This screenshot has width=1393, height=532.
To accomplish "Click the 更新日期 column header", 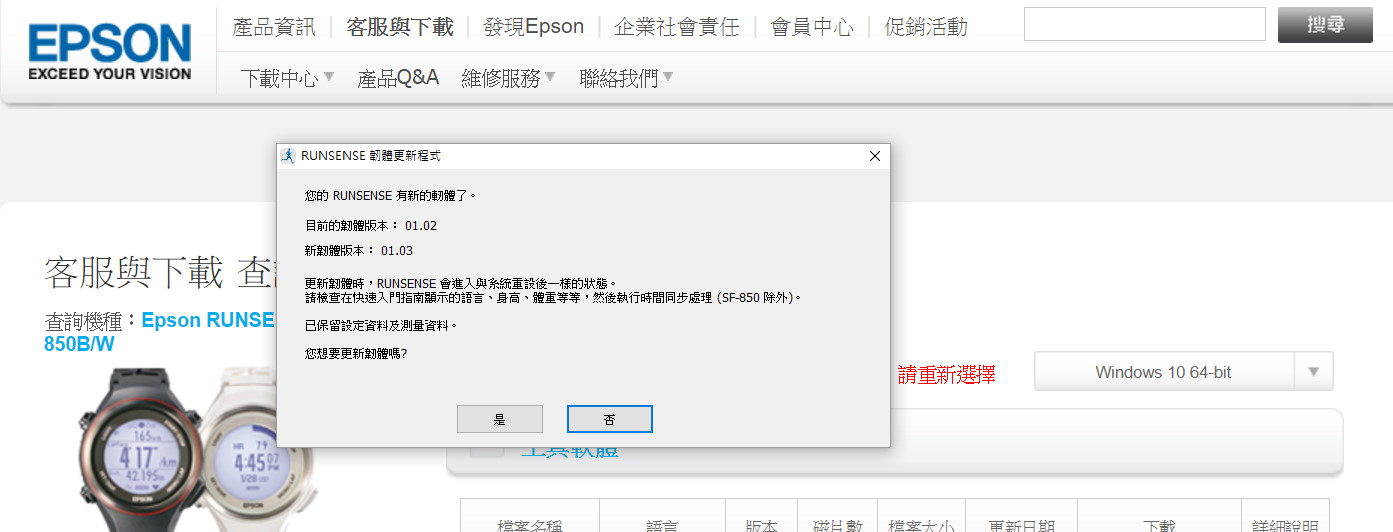I will point(1021,526).
